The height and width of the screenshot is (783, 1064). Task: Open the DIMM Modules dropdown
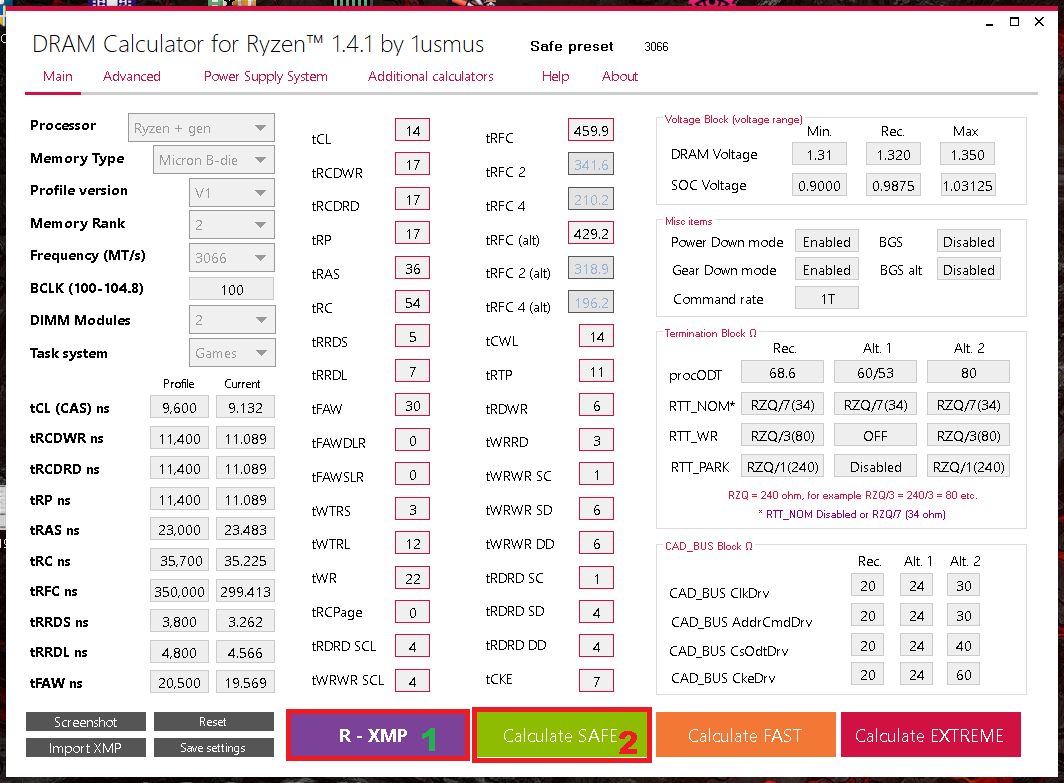point(231,320)
